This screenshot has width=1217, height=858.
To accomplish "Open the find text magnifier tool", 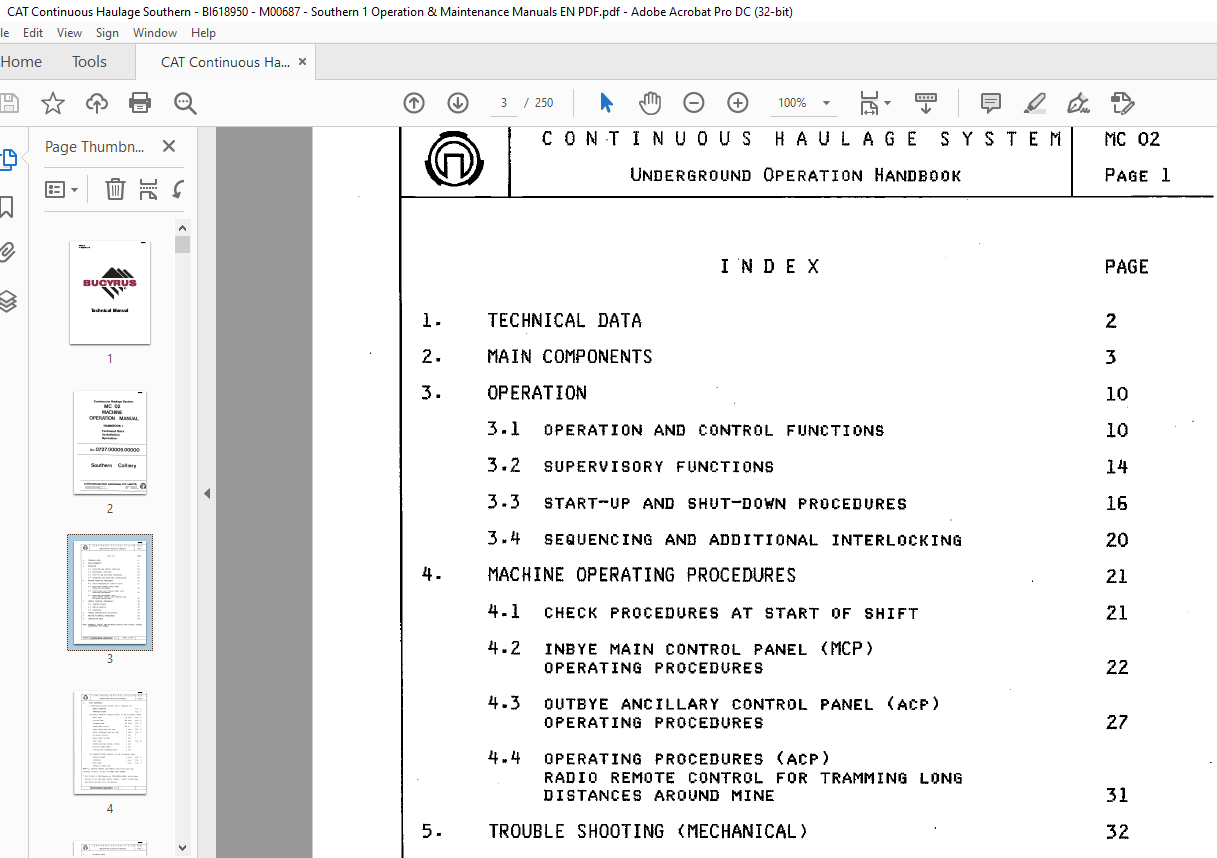I will pos(185,103).
